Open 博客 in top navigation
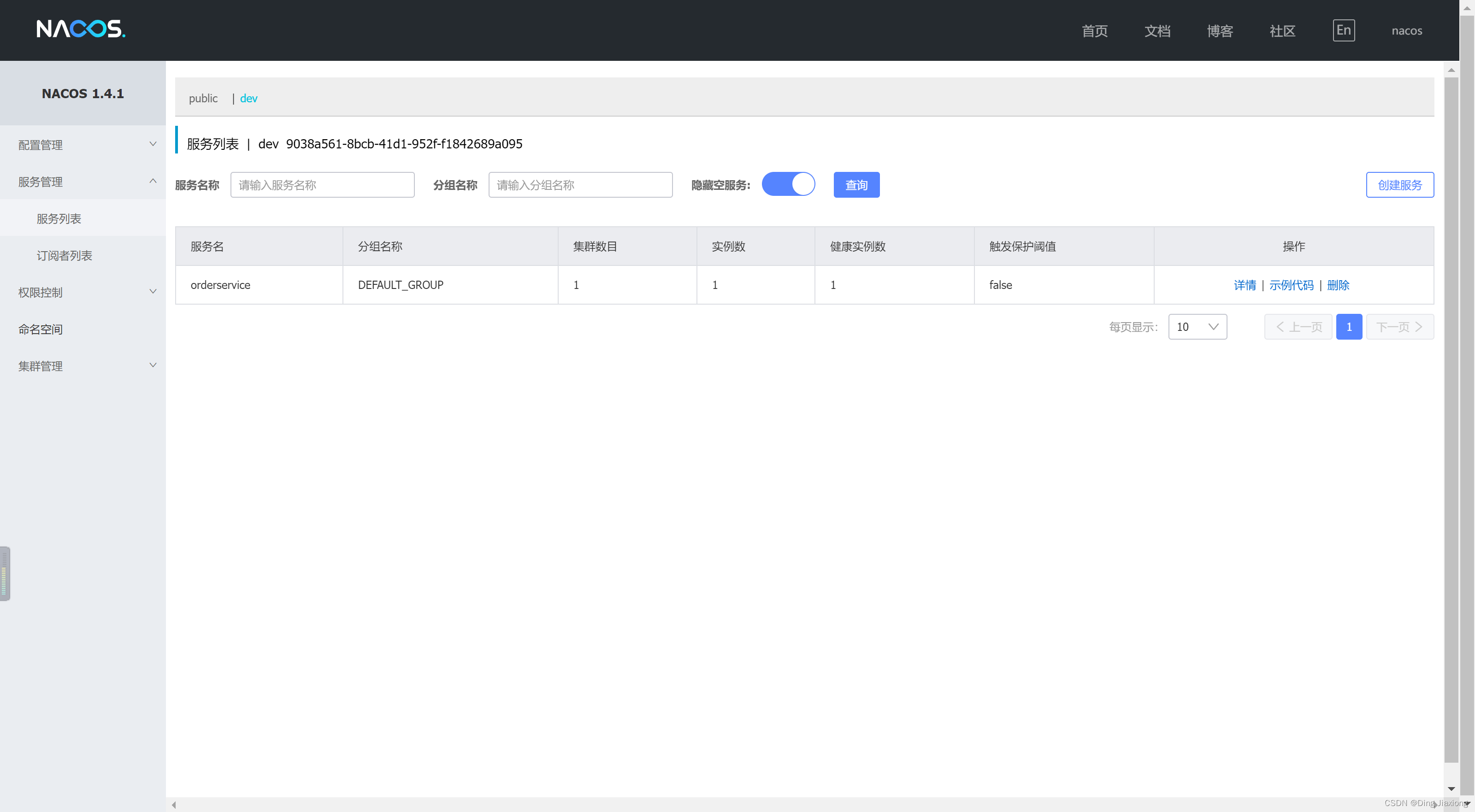 (x=1220, y=31)
